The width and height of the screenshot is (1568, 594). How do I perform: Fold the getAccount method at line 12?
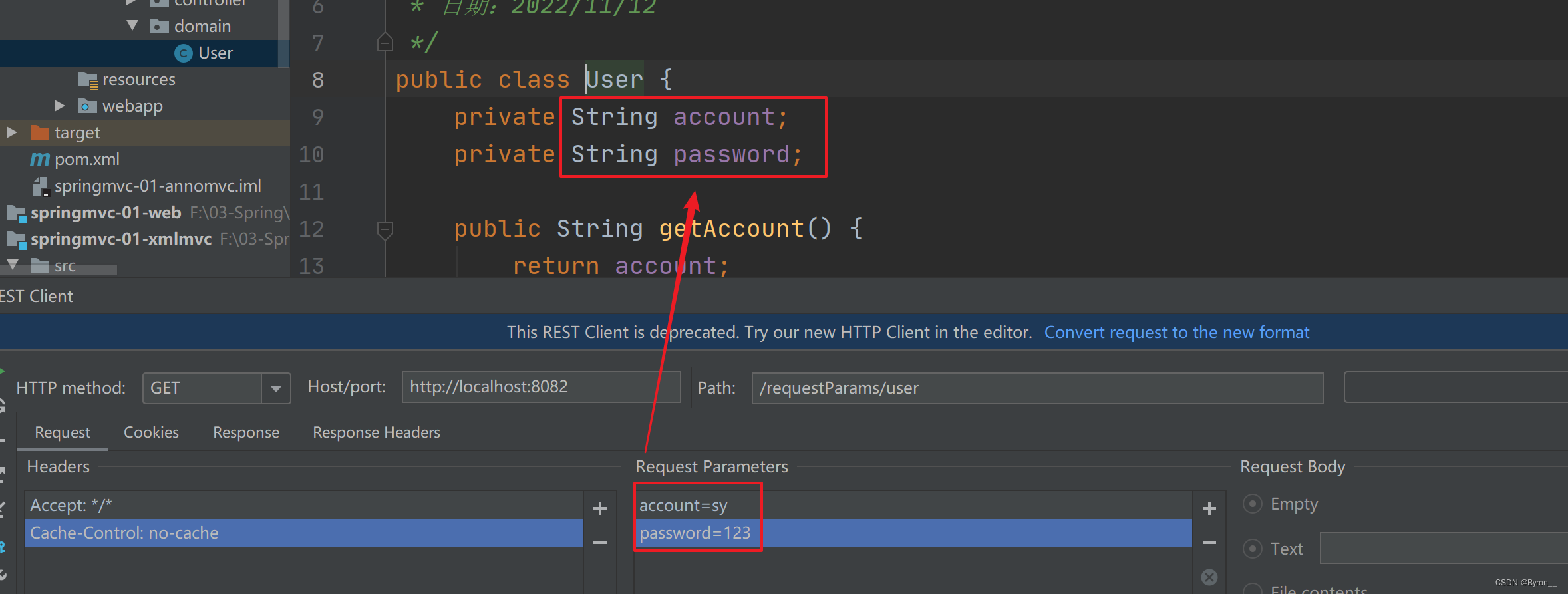click(x=385, y=229)
